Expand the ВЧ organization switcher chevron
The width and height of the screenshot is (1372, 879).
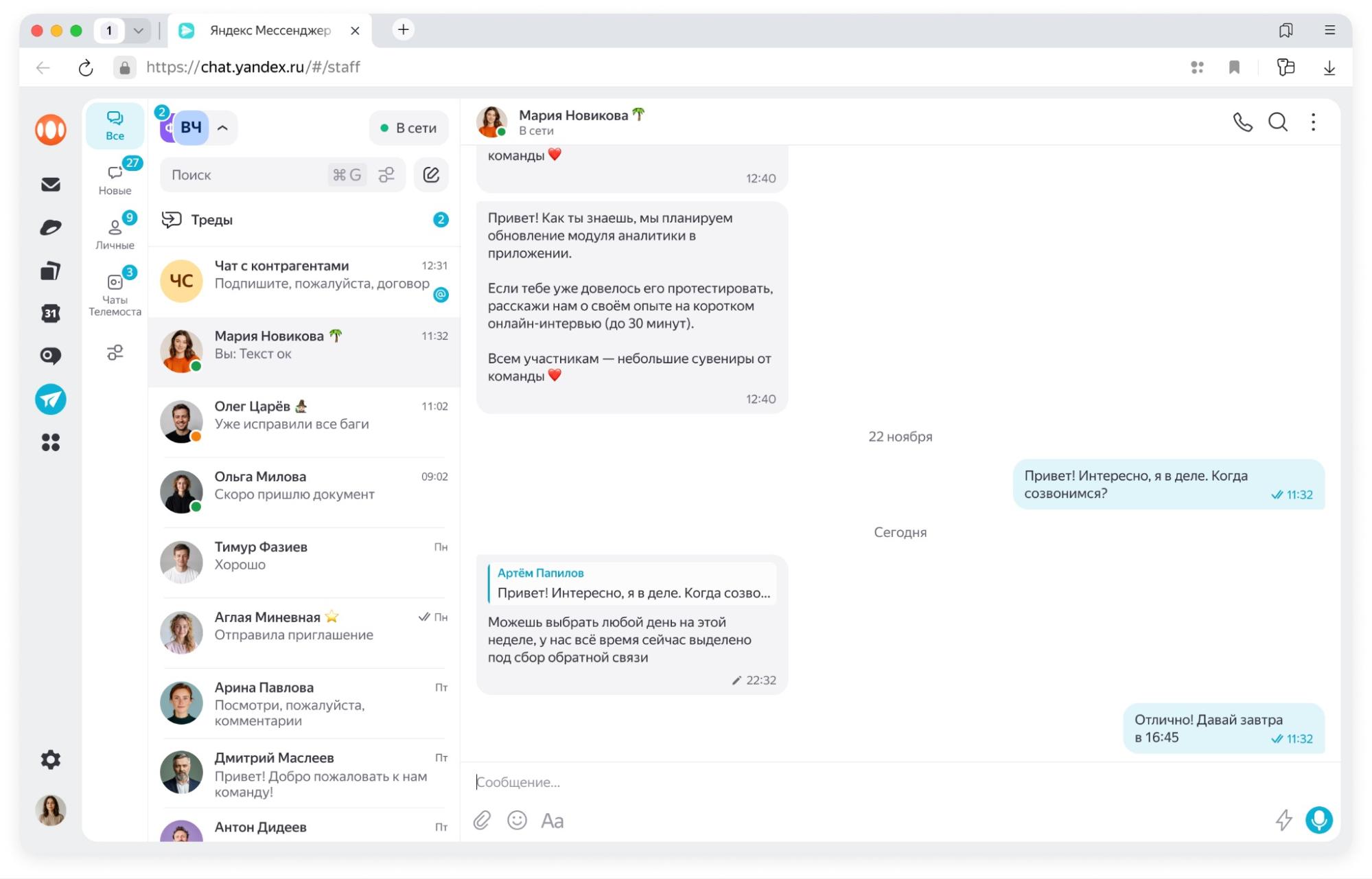pos(222,128)
